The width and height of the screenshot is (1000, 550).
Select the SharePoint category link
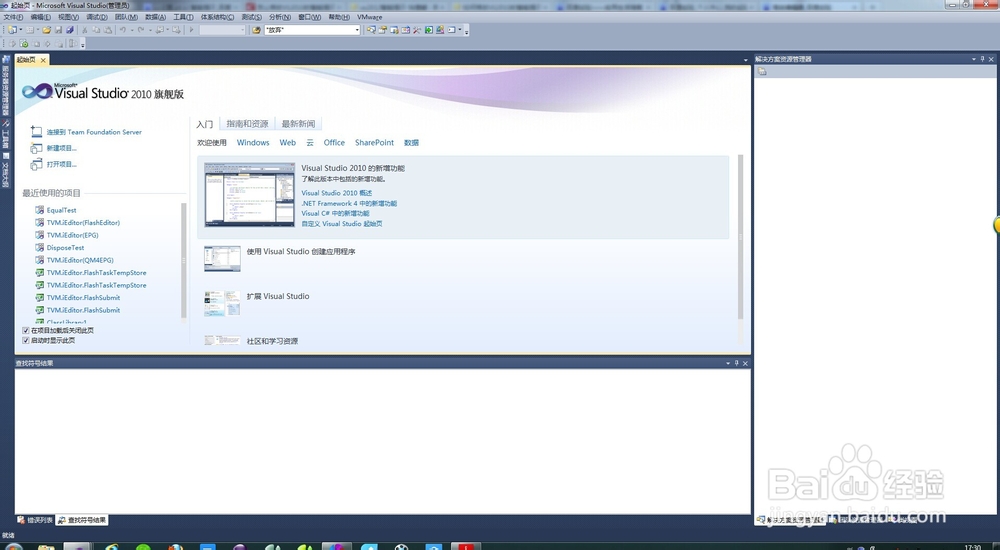[374, 143]
